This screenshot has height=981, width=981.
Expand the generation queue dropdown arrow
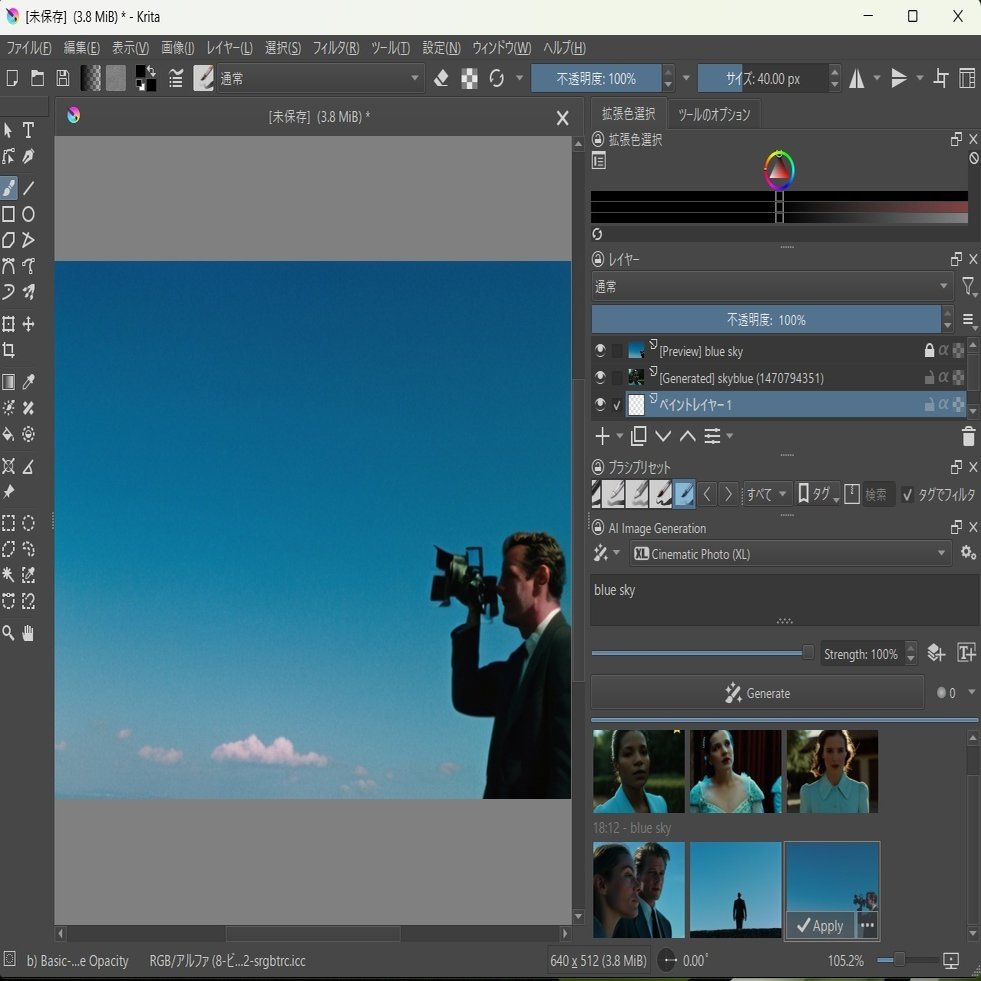(x=972, y=692)
